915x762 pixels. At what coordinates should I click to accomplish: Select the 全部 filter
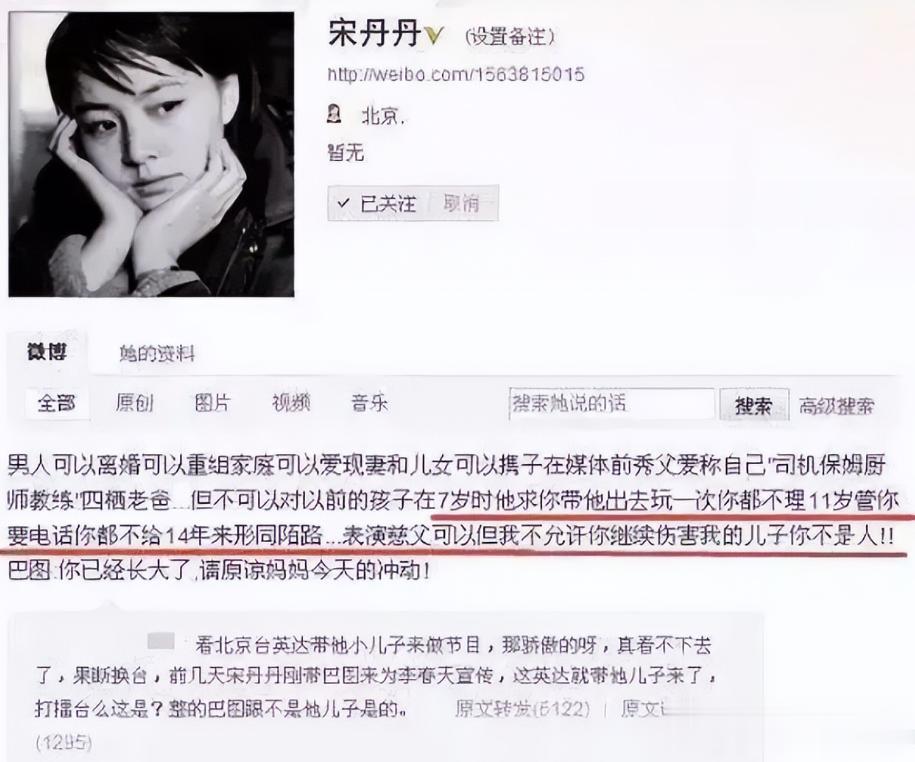tap(57, 403)
